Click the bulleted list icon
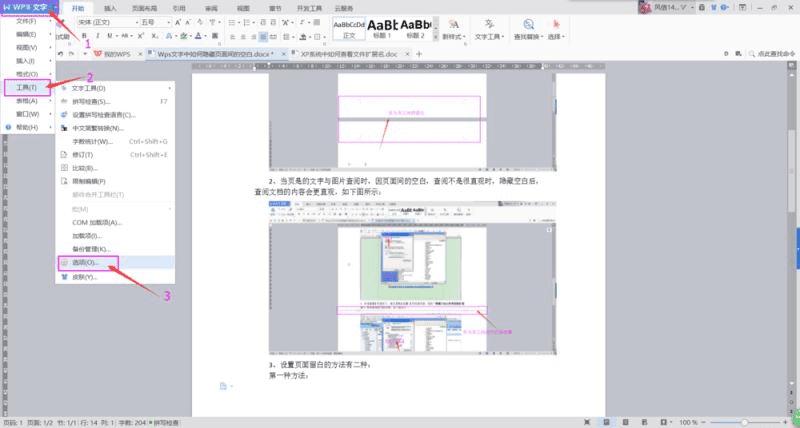 pos(232,22)
